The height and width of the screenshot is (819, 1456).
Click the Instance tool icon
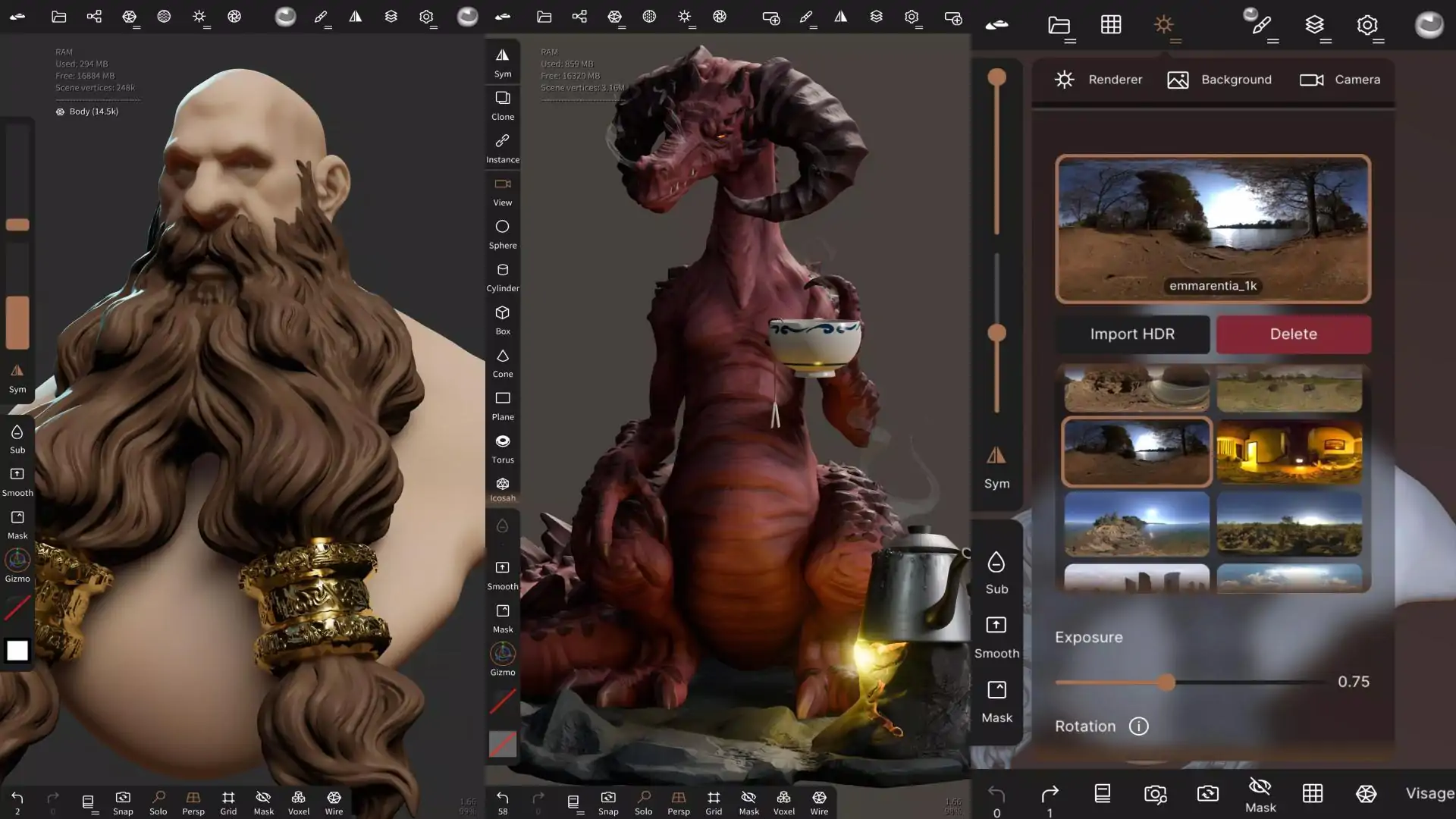(x=502, y=147)
